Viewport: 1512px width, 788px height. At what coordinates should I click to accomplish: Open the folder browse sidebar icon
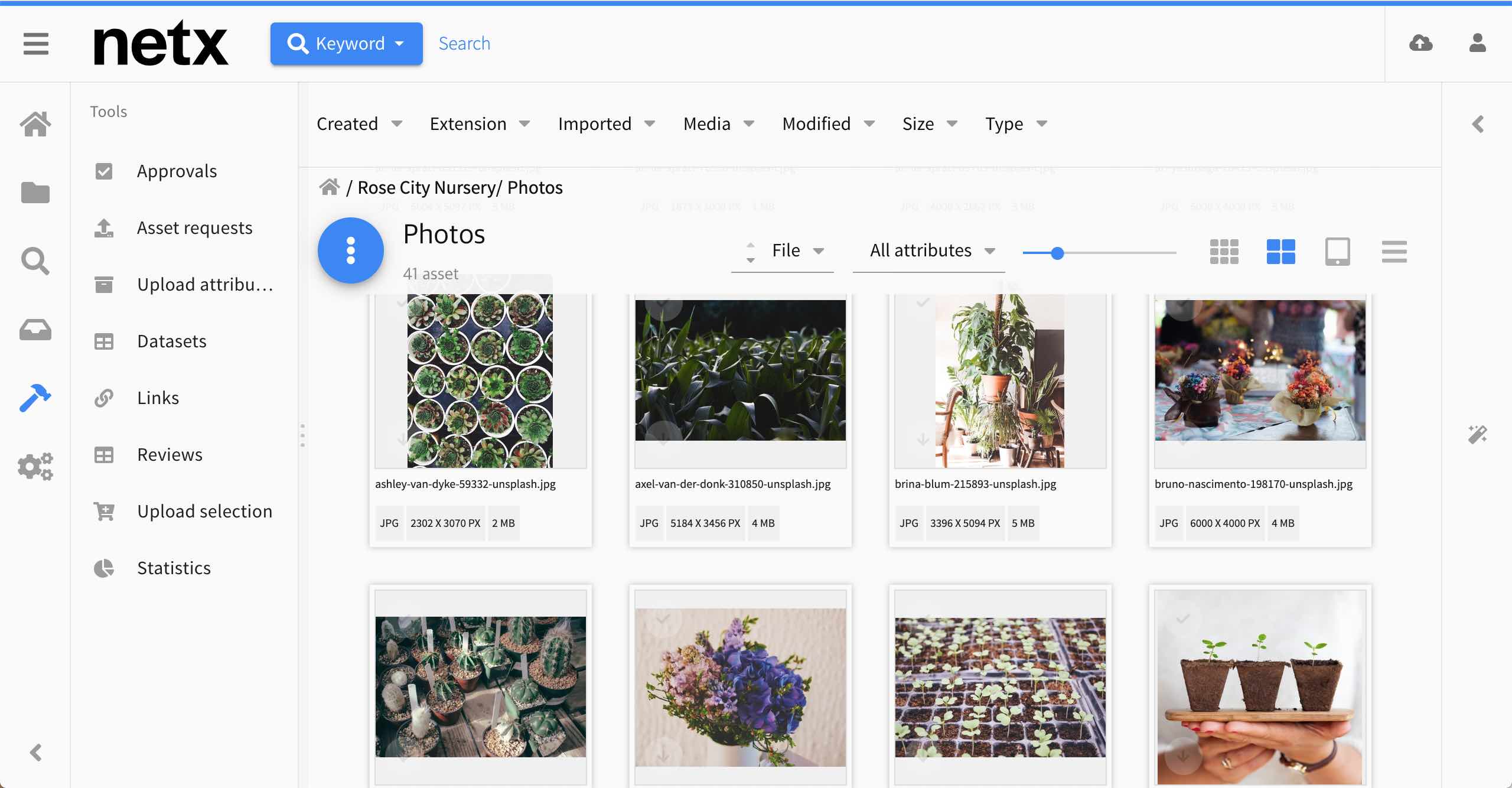[35, 193]
